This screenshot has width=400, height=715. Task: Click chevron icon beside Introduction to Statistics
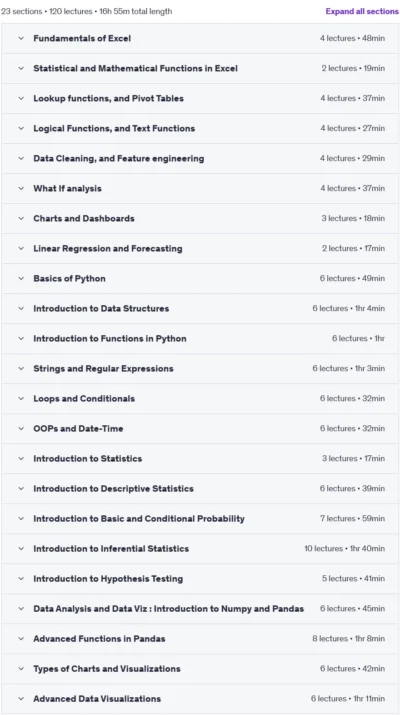pos(21,459)
